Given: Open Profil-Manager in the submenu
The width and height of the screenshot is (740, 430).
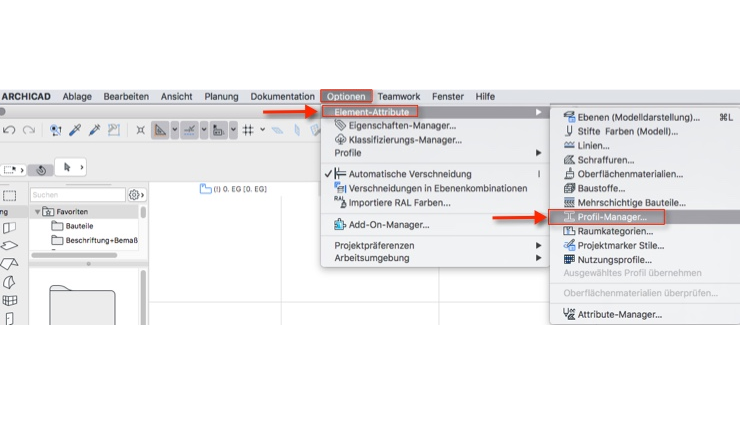Looking at the screenshot, I should [x=645, y=217].
